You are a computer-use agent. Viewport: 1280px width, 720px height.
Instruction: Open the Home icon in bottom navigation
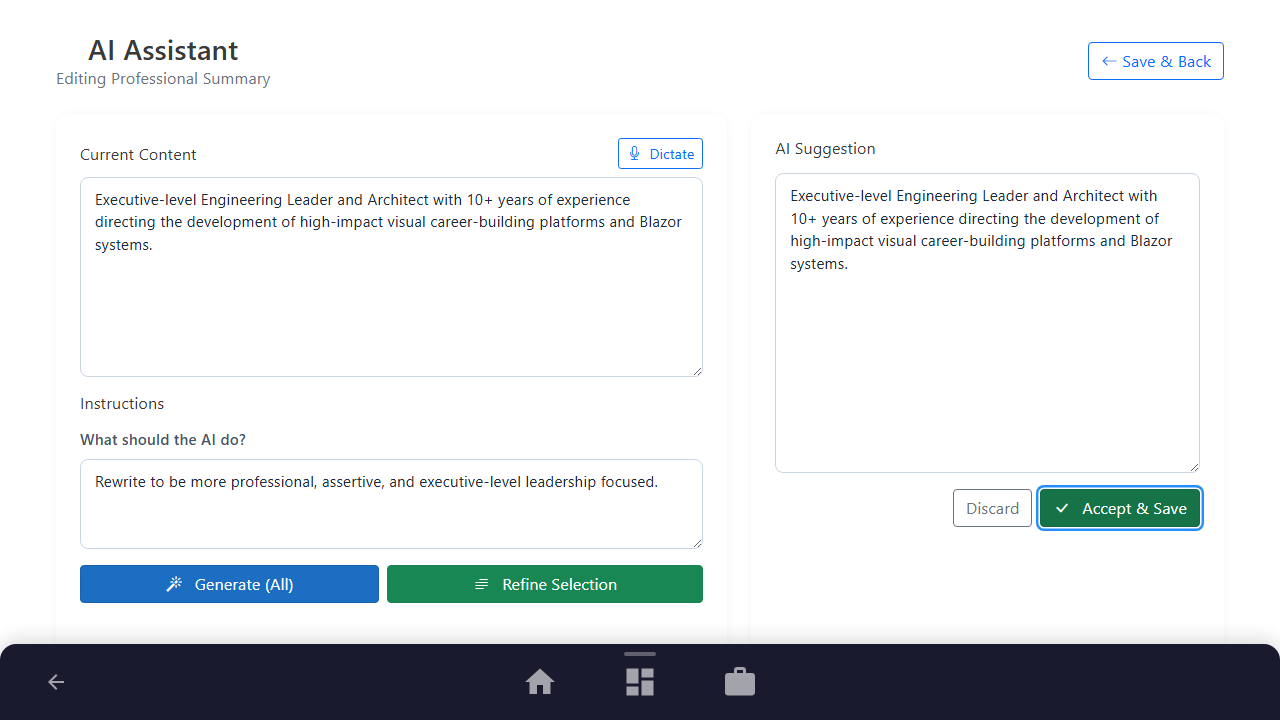coord(540,682)
